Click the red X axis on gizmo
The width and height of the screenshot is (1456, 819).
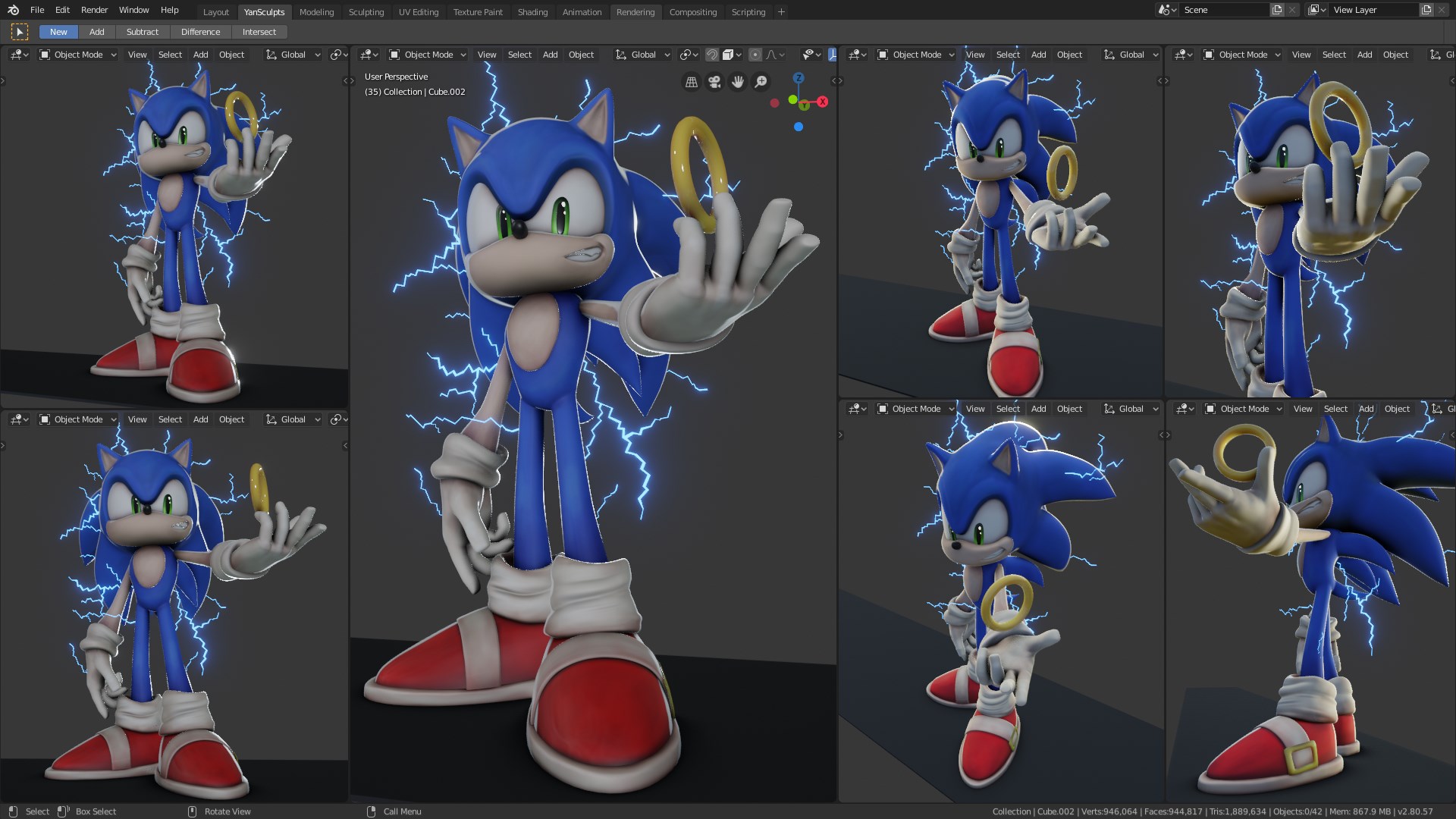(x=822, y=102)
